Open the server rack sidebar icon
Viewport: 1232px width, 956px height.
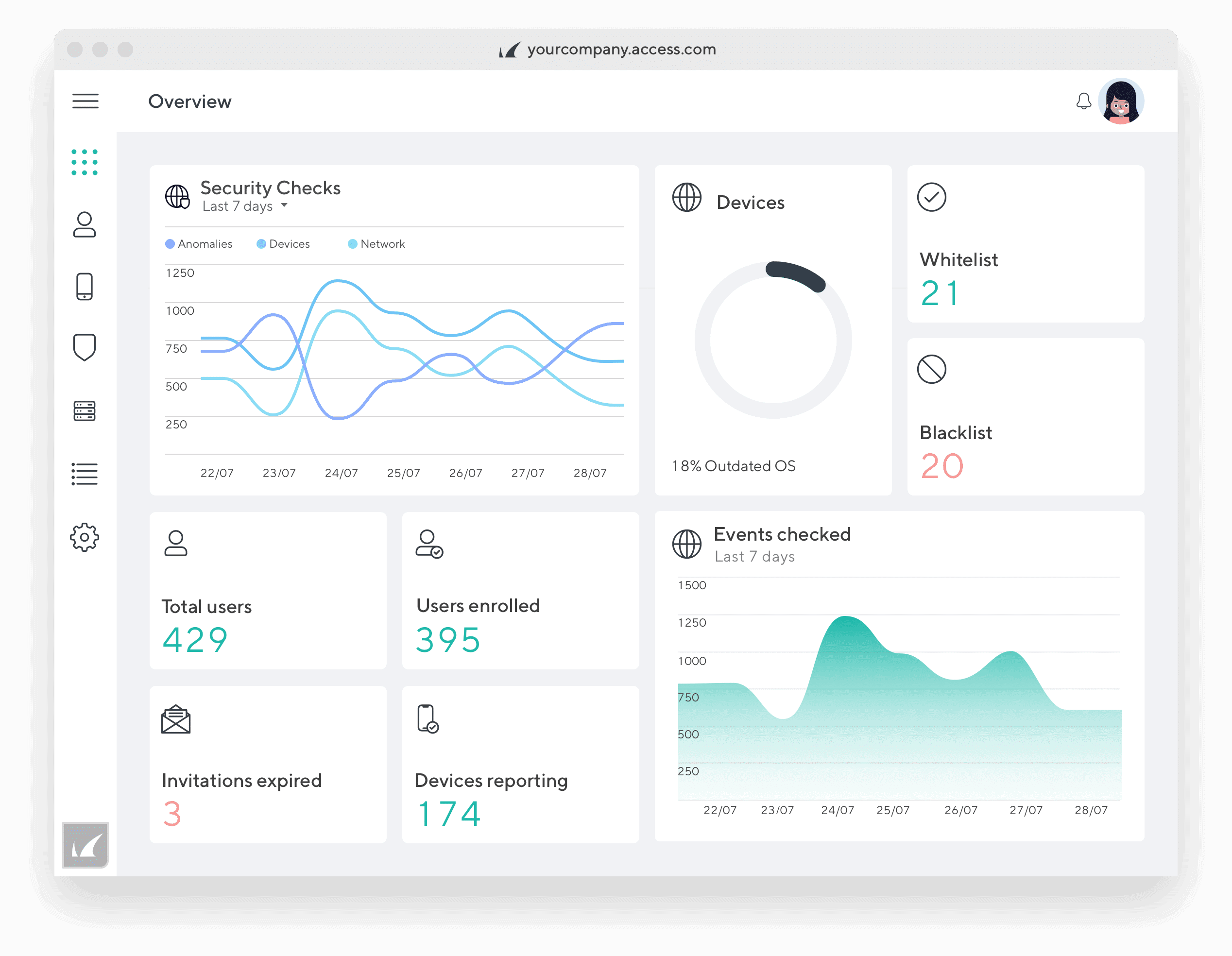[x=85, y=411]
